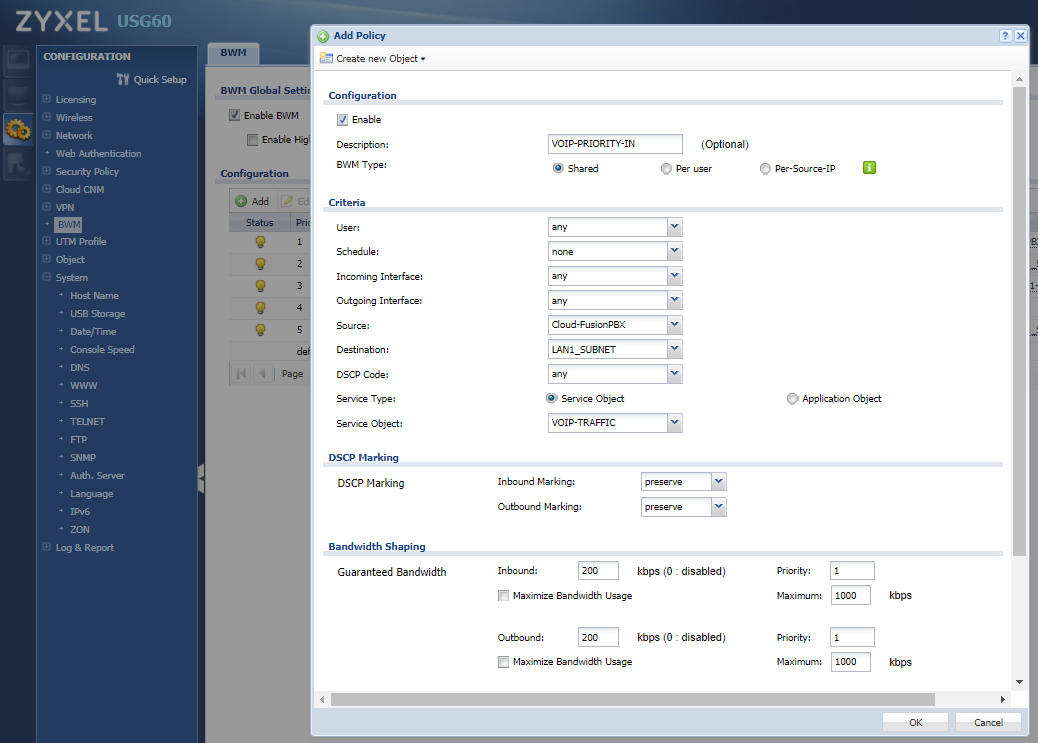This screenshot has width=1038, height=743.
Task: Uncheck the Enable checkbox under Configuration
Action: pyautogui.click(x=342, y=120)
